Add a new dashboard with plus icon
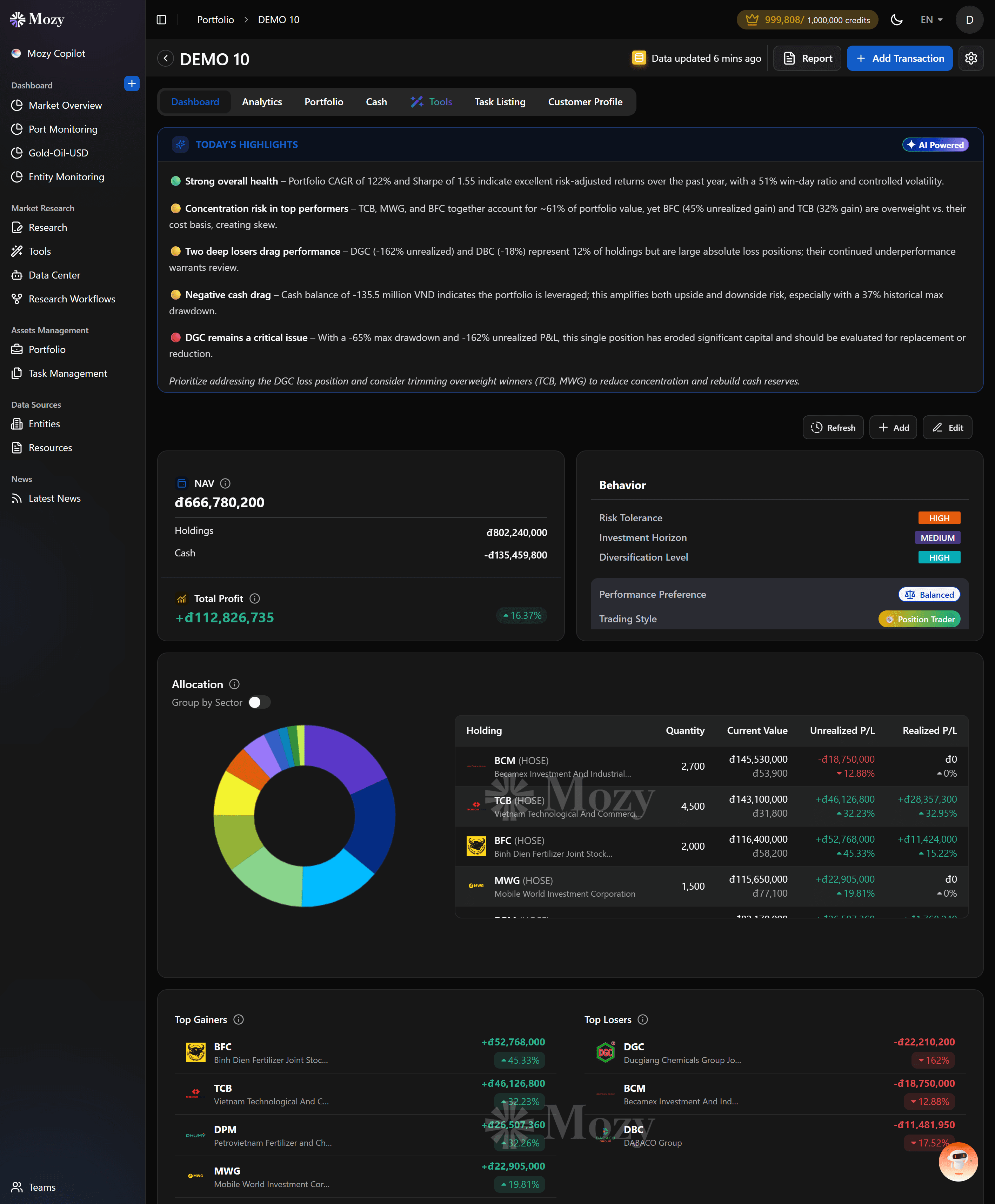The width and height of the screenshot is (995, 1204). click(x=132, y=83)
